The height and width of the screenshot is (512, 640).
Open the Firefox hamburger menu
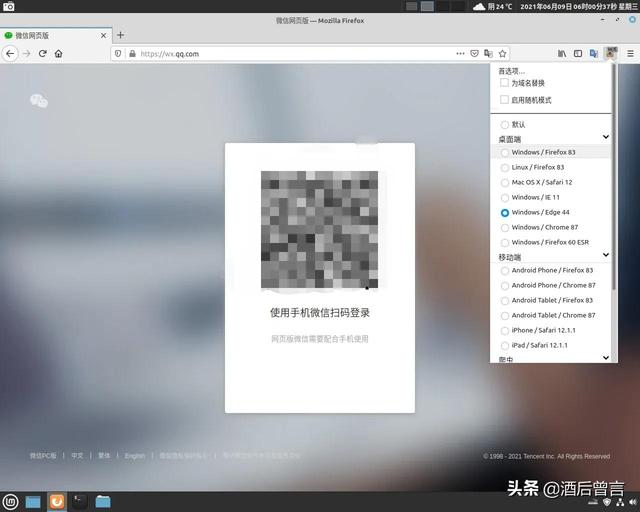click(x=629, y=53)
